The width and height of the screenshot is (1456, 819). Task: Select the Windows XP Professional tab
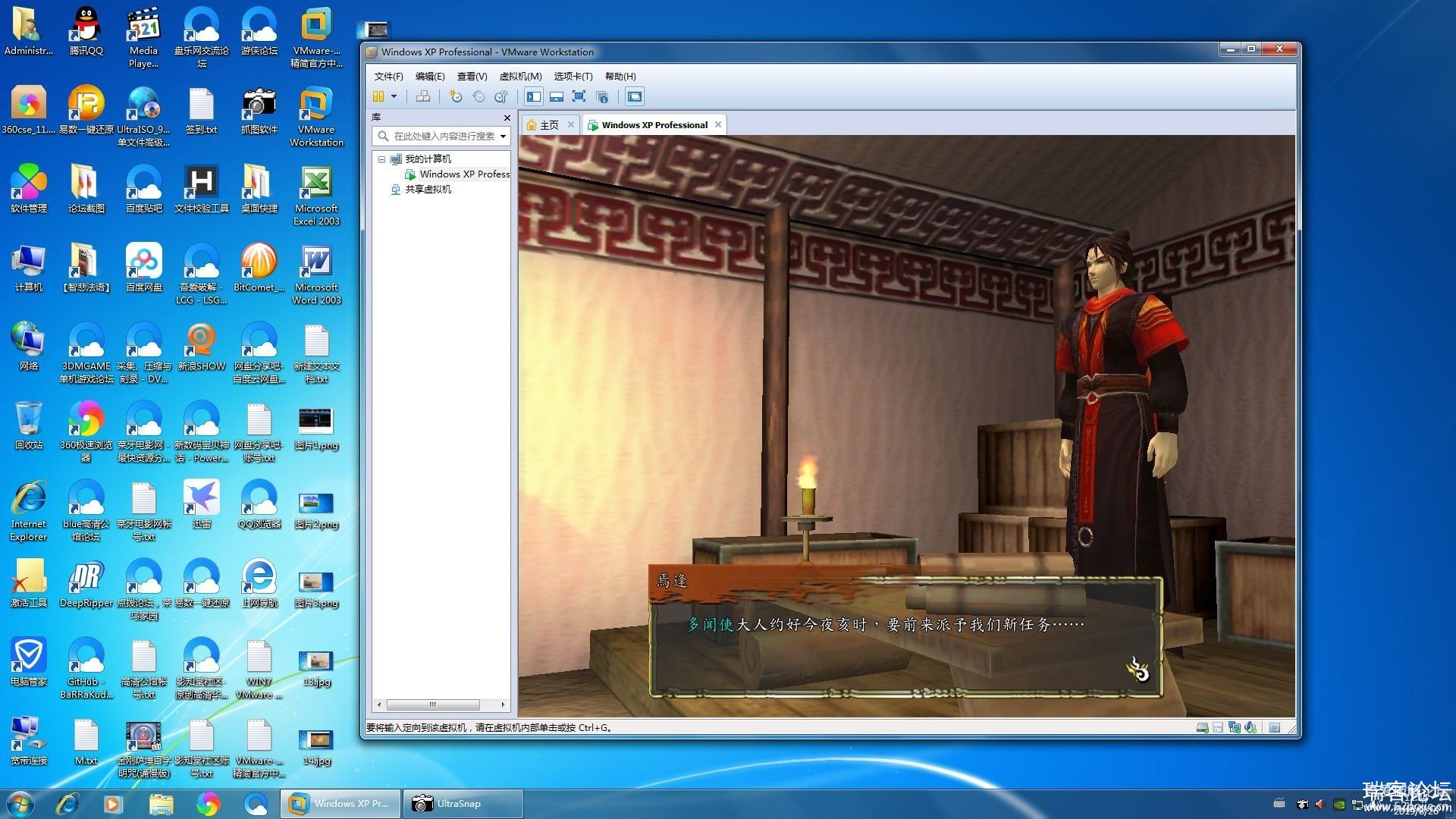tap(654, 125)
